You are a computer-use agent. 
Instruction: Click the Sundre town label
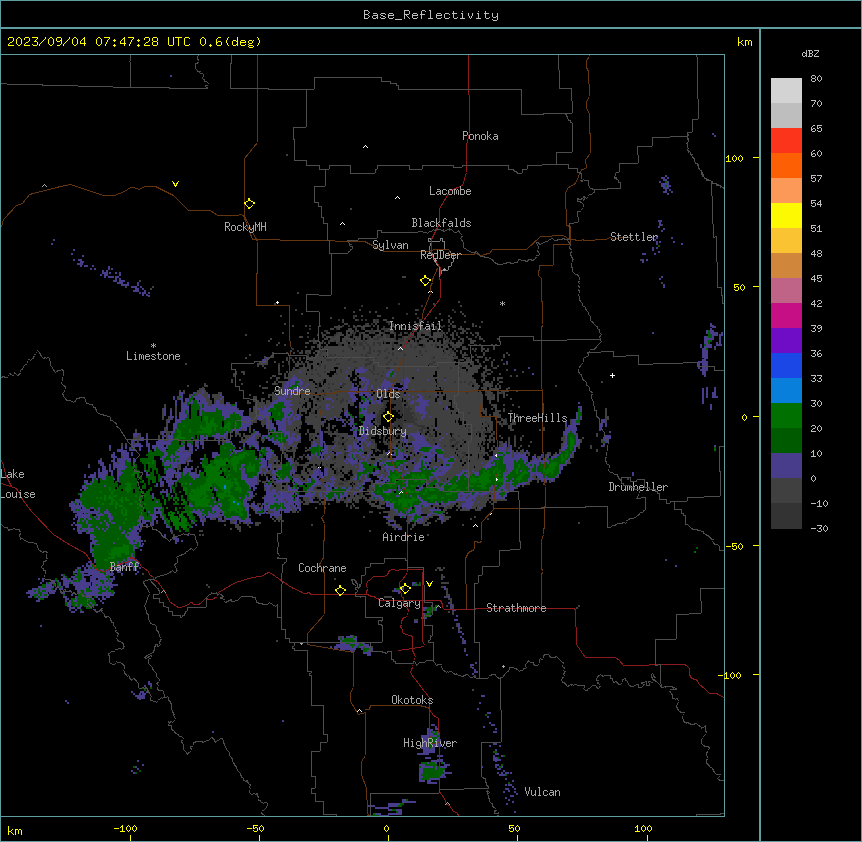point(292,391)
